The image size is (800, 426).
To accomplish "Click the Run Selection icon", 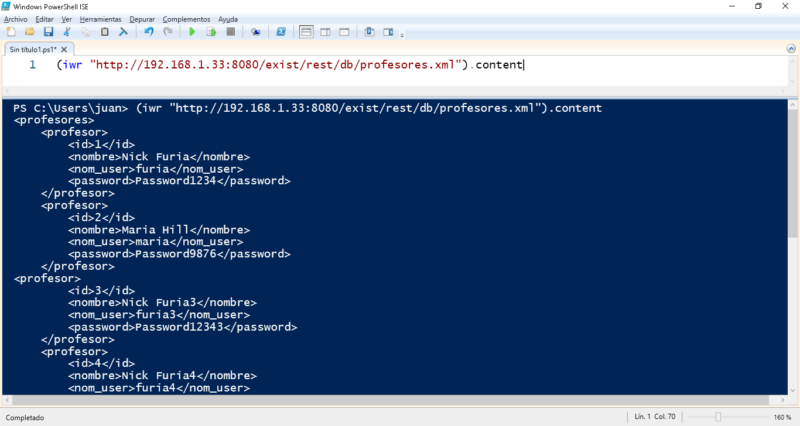I will 211,32.
